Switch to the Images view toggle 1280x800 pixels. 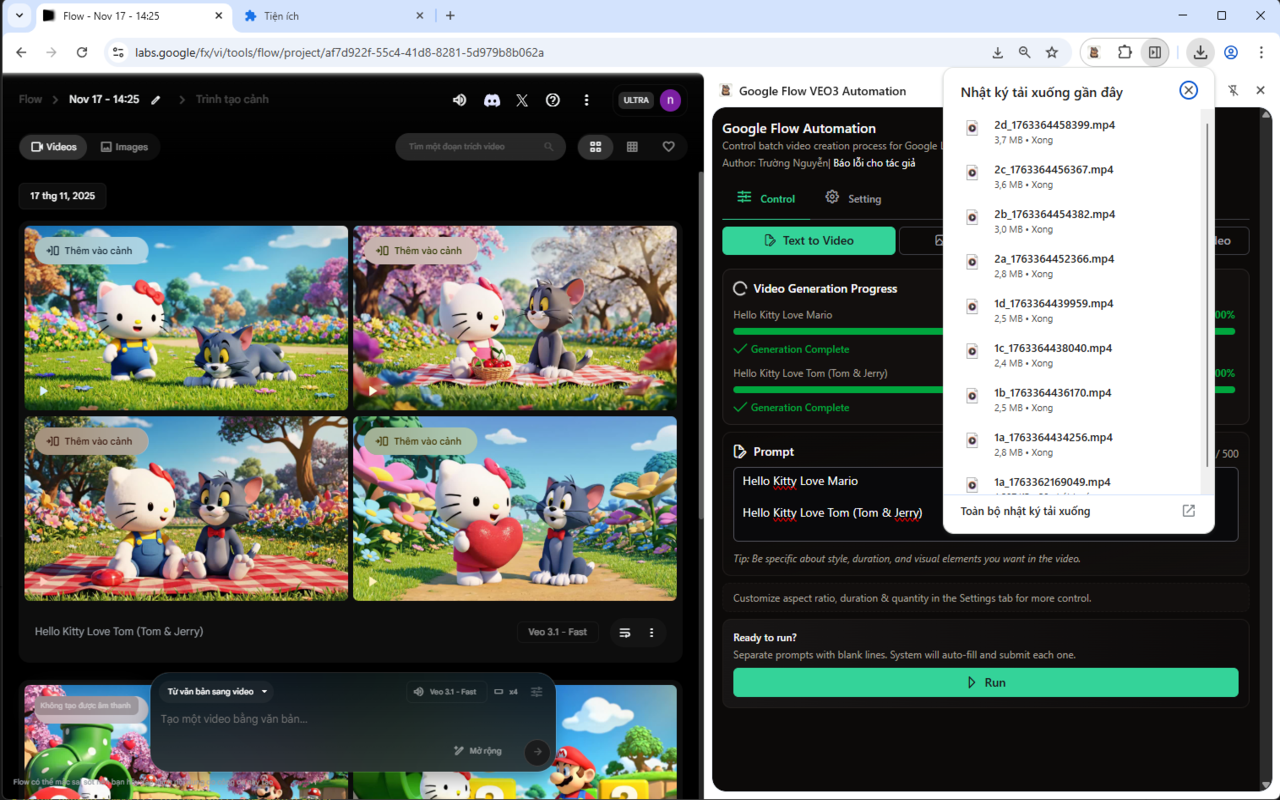[125, 147]
